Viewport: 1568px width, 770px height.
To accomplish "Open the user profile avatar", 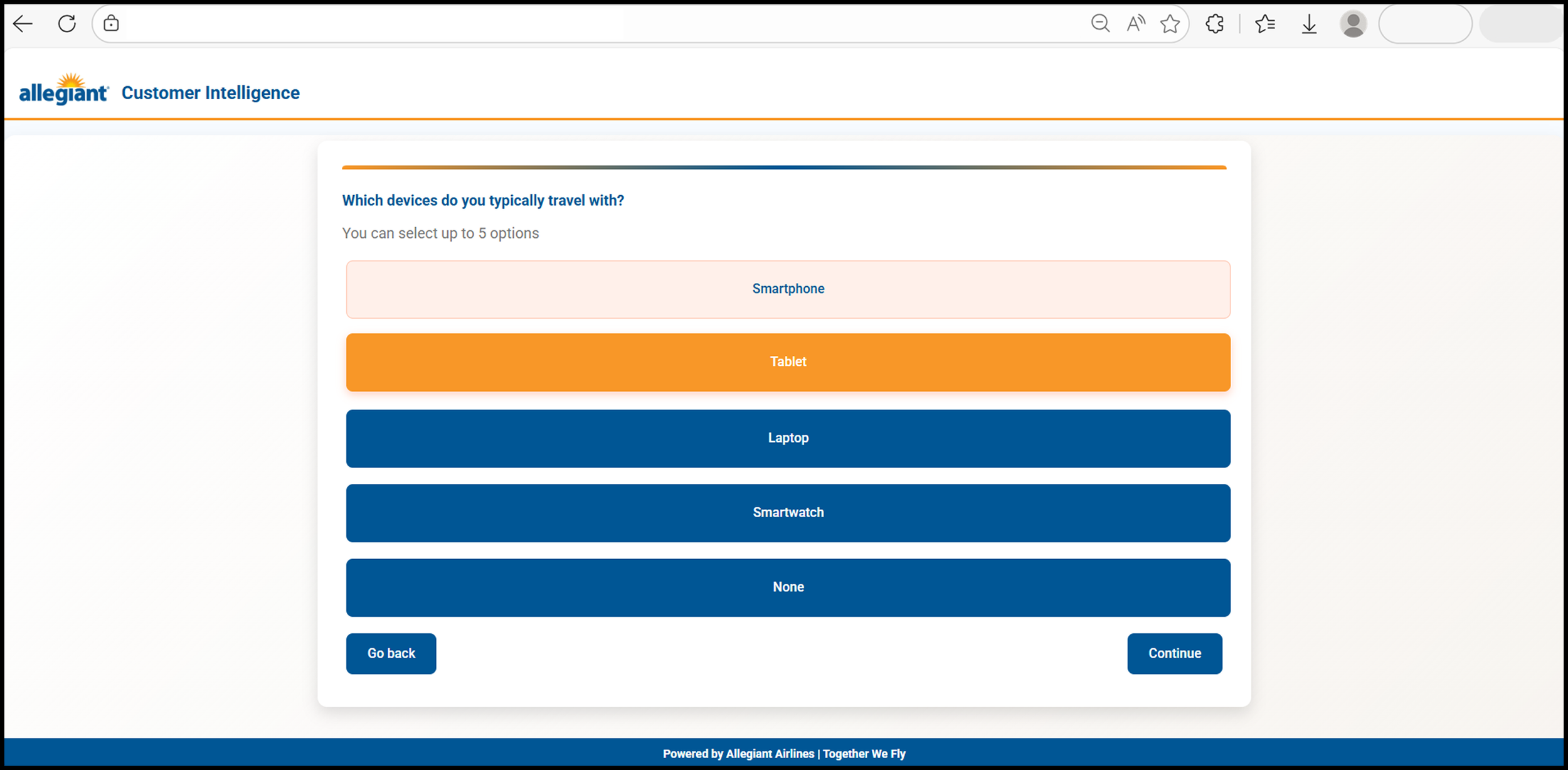I will coord(1353,24).
